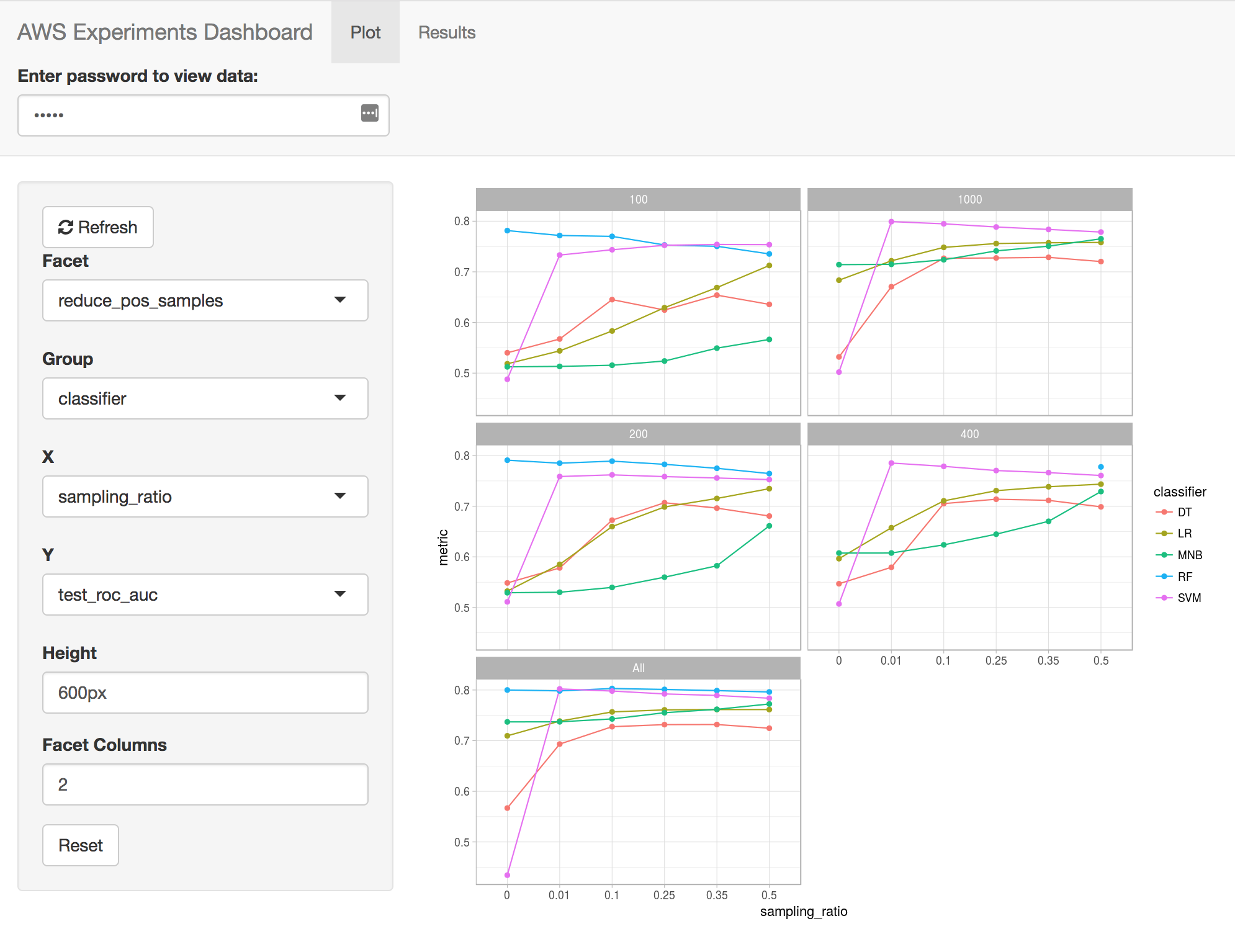The width and height of the screenshot is (1235, 952).
Task: Expand the Group classifier dropdown
Action: 205,398
